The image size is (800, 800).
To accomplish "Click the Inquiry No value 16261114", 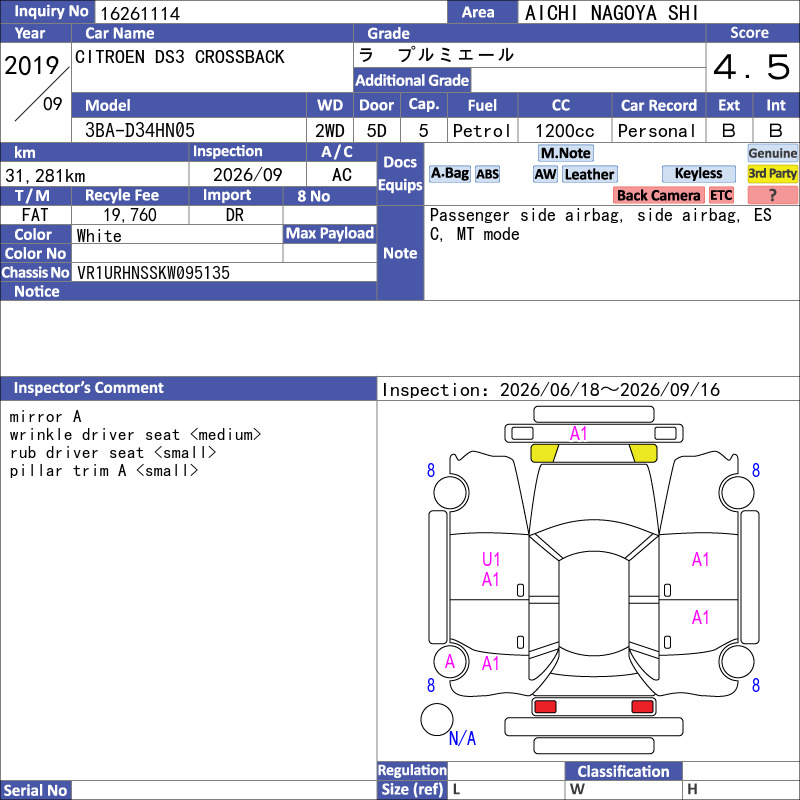I will (140, 13).
